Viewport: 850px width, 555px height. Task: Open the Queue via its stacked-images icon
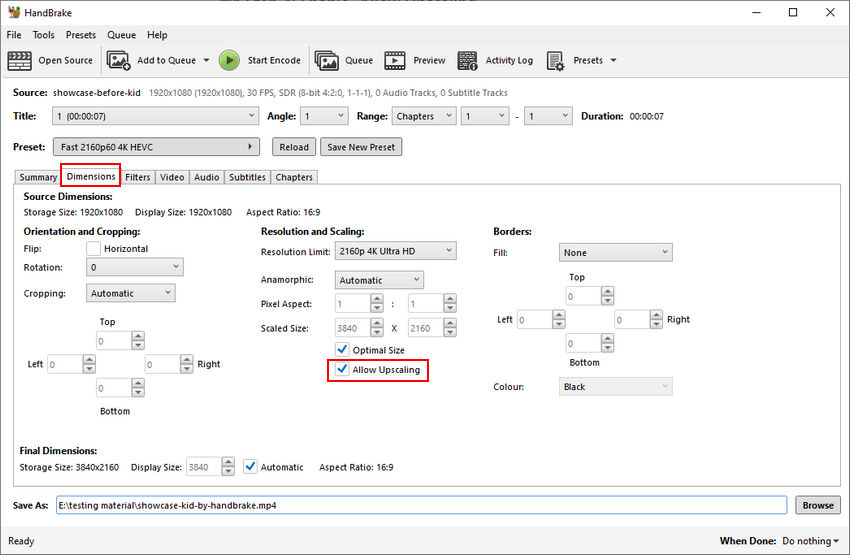click(x=326, y=60)
